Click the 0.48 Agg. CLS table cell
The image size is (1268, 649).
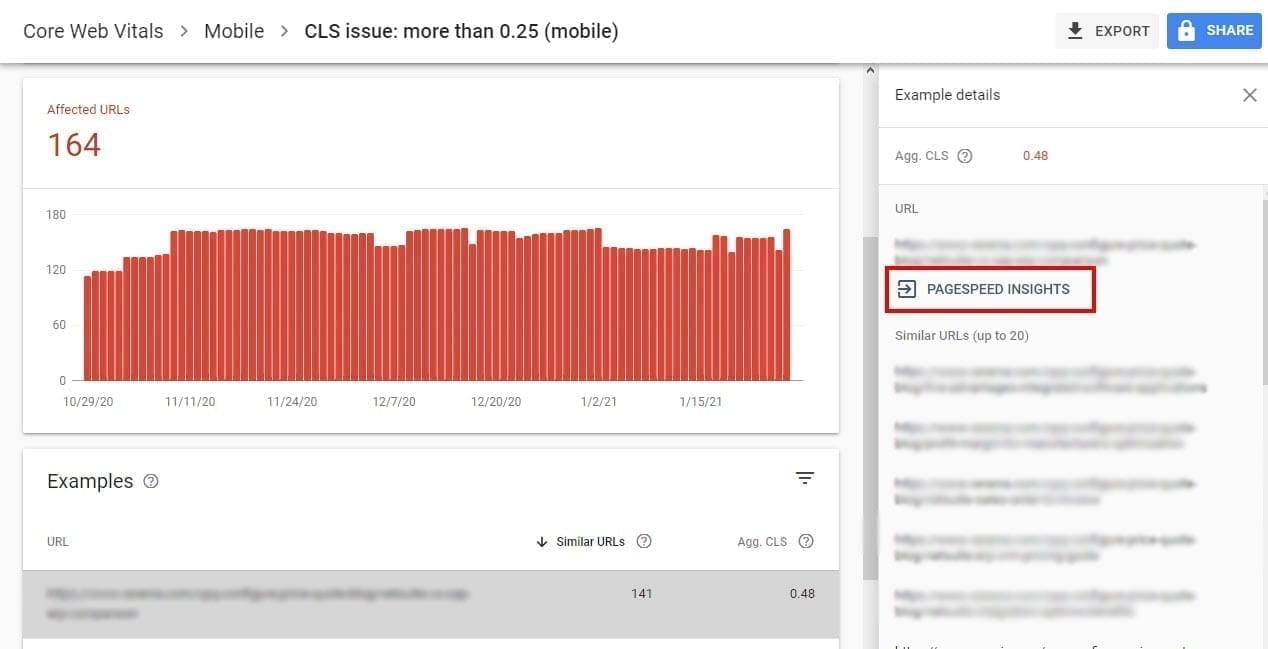point(802,593)
